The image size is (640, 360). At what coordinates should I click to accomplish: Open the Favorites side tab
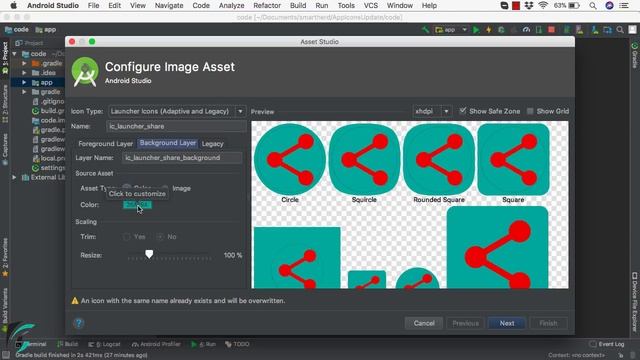[5, 257]
